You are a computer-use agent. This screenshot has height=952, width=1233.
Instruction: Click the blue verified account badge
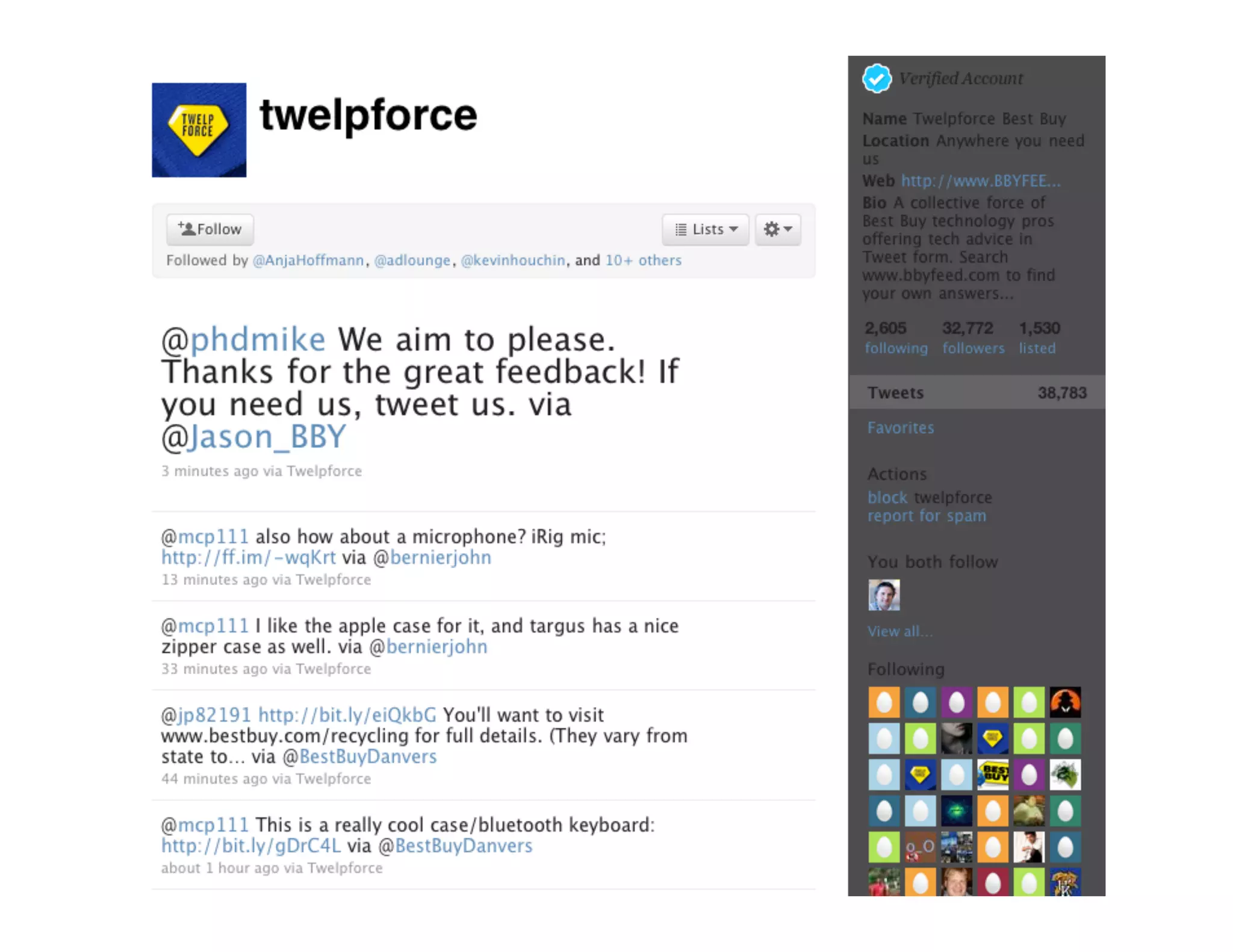coord(877,78)
